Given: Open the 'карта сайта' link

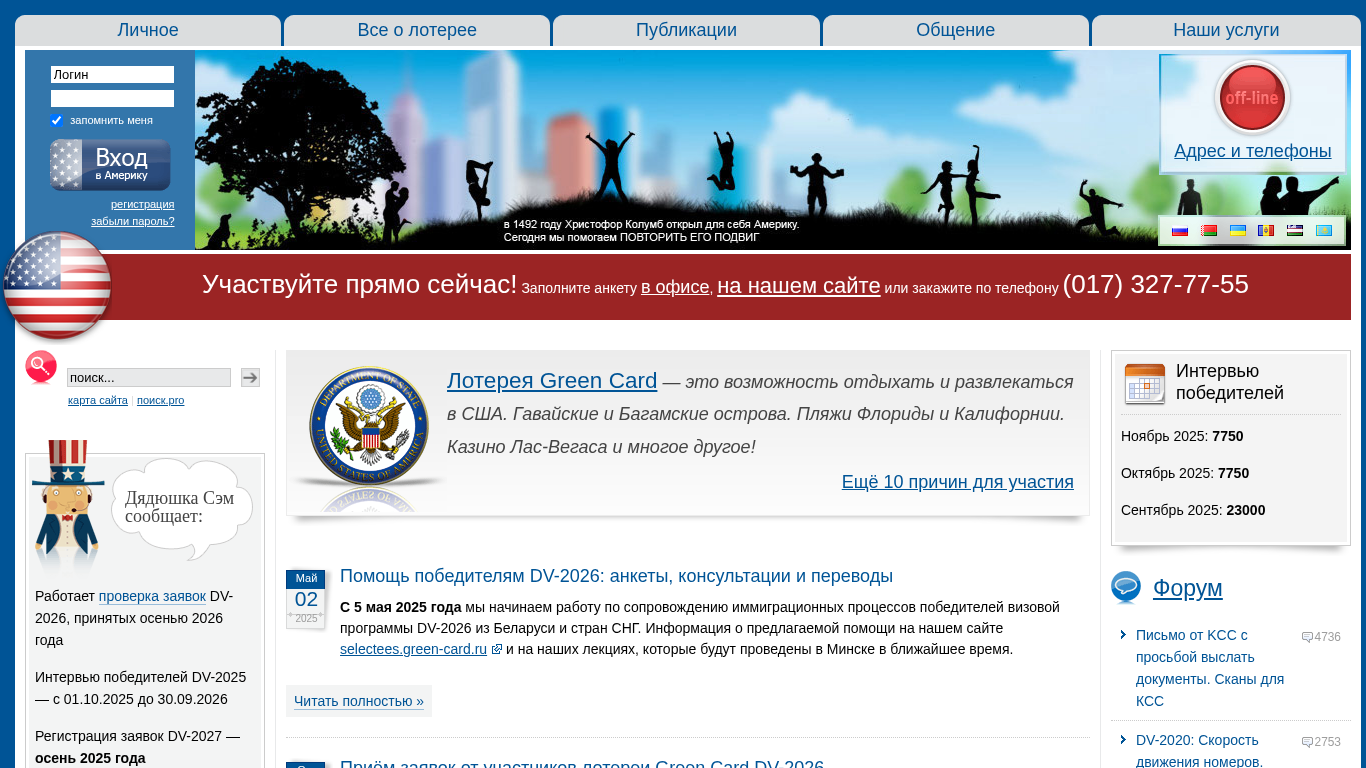Looking at the screenshot, I should 98,400.
